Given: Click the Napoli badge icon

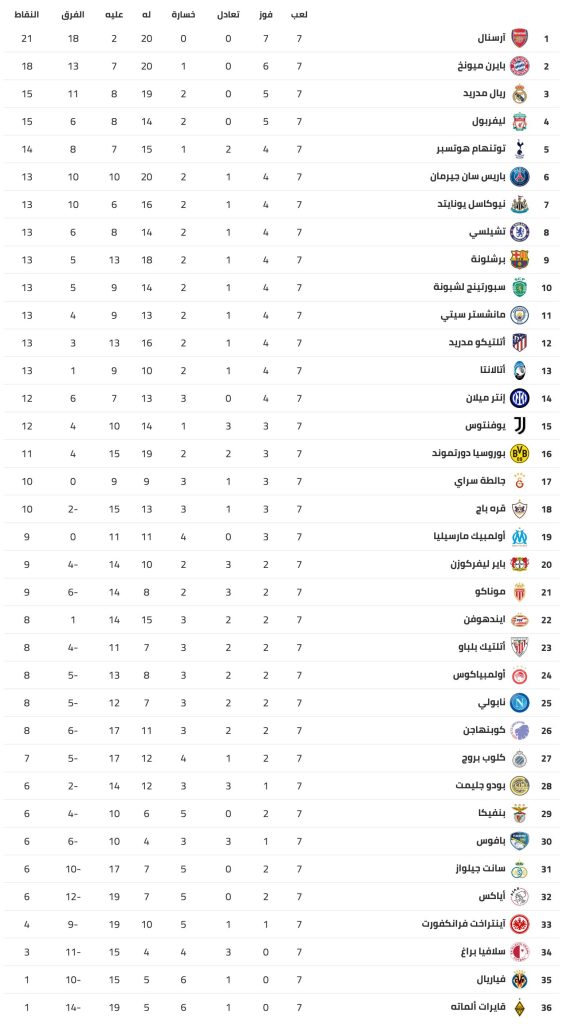Looking at the screenshot, I should coord(519,703).
